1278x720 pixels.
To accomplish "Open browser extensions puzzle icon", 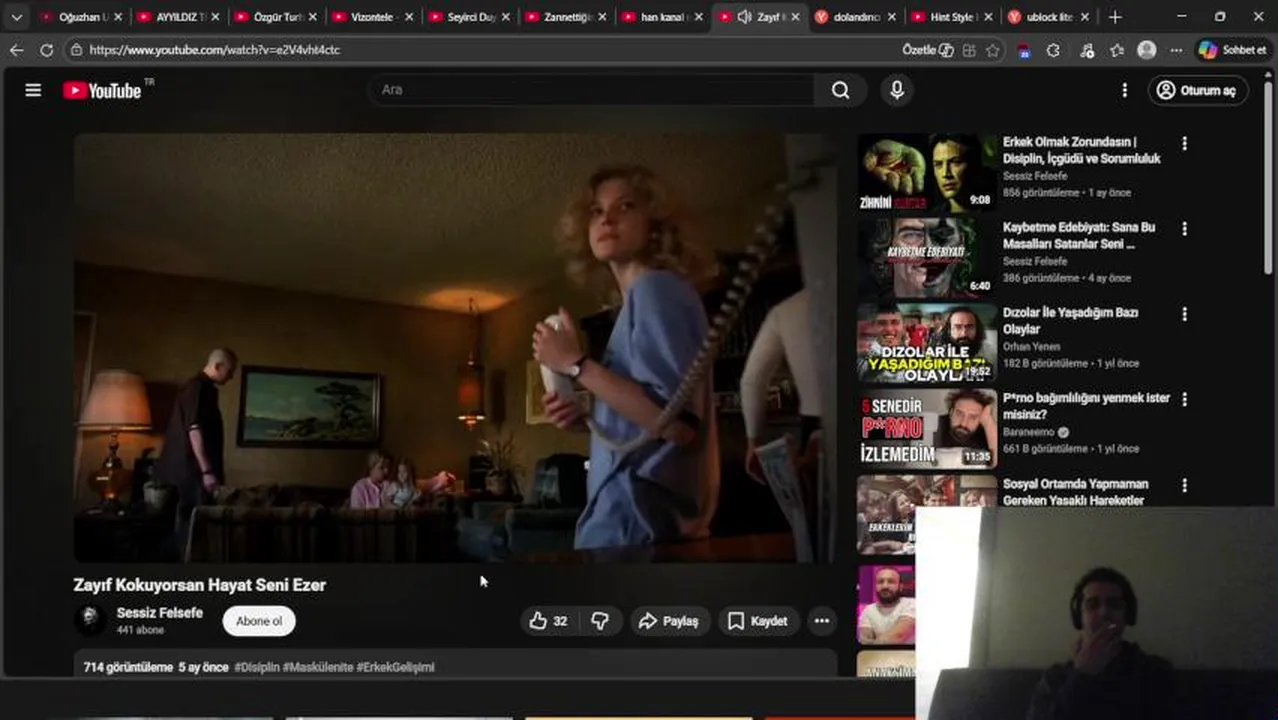I will 1053,50.
